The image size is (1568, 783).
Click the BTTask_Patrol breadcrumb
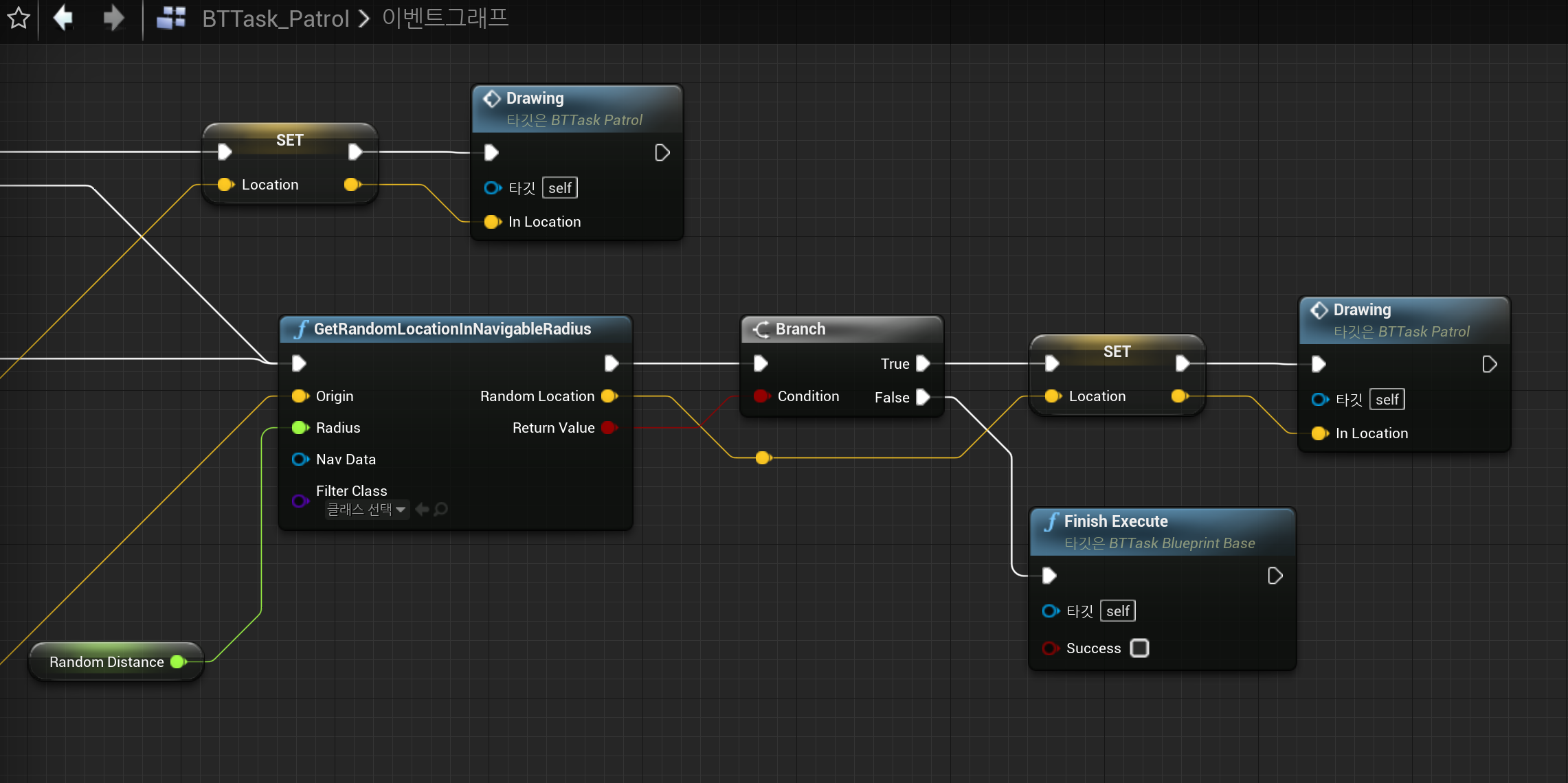point(276,19)
